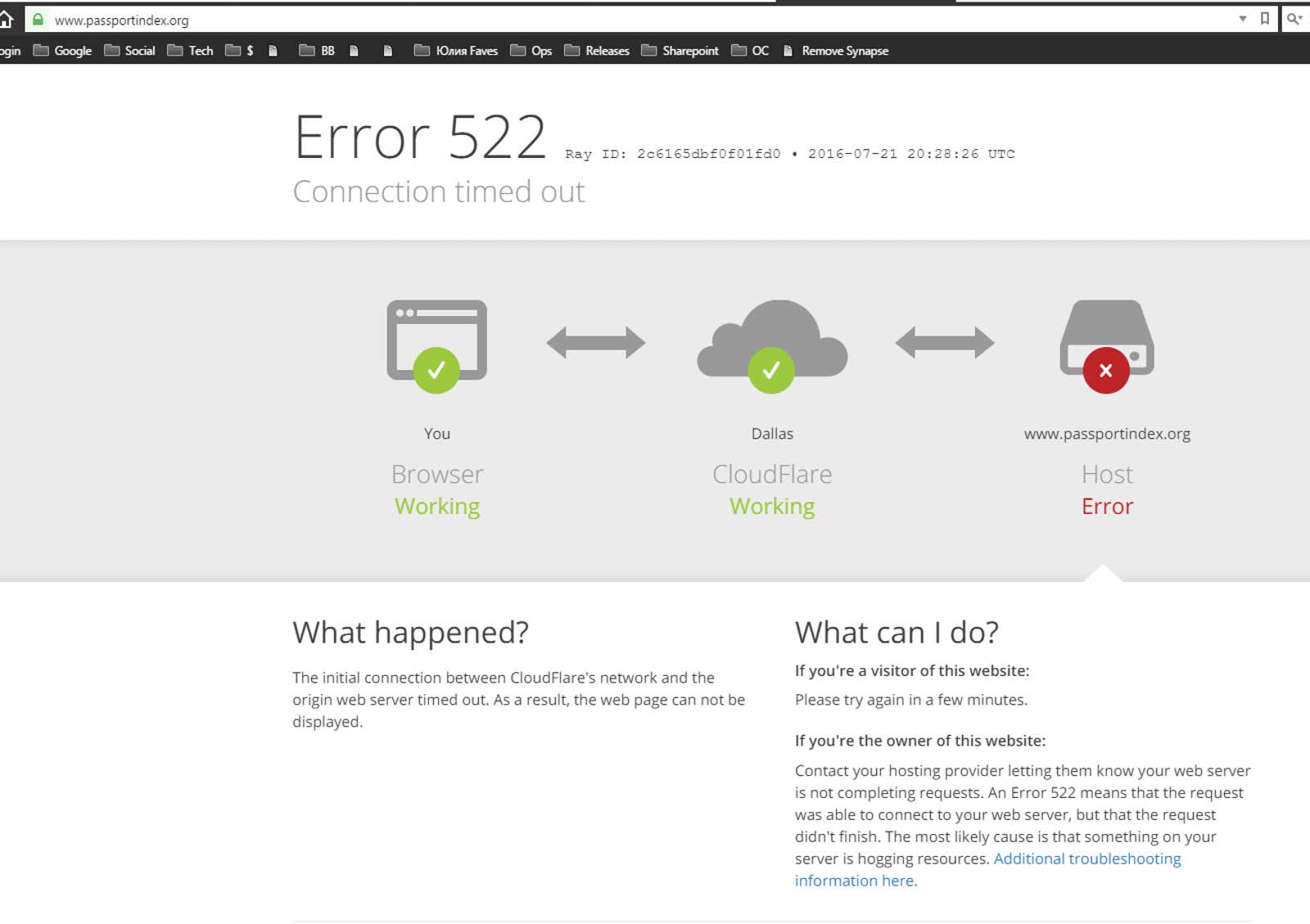
Task: Click the What happened? heading
Action: tap(411, 633)
